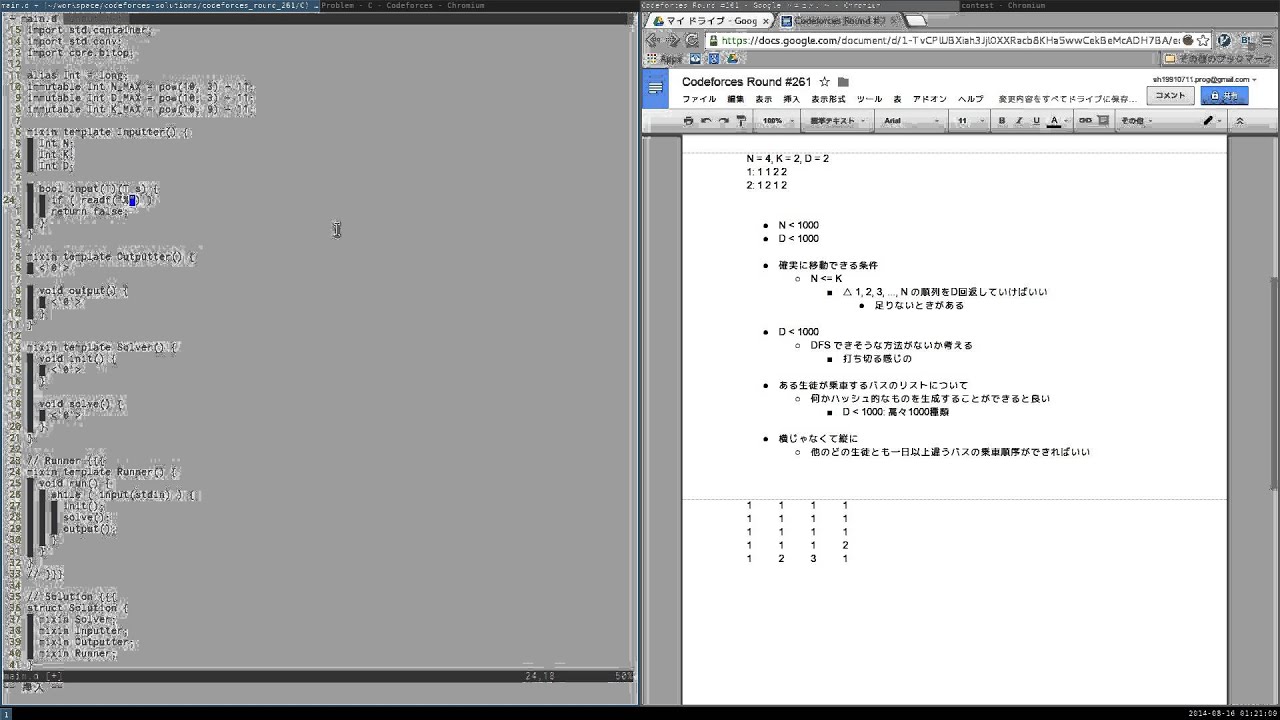Click the text 確実に移動できる条件
1280x720 pixels.
[828, 265]
